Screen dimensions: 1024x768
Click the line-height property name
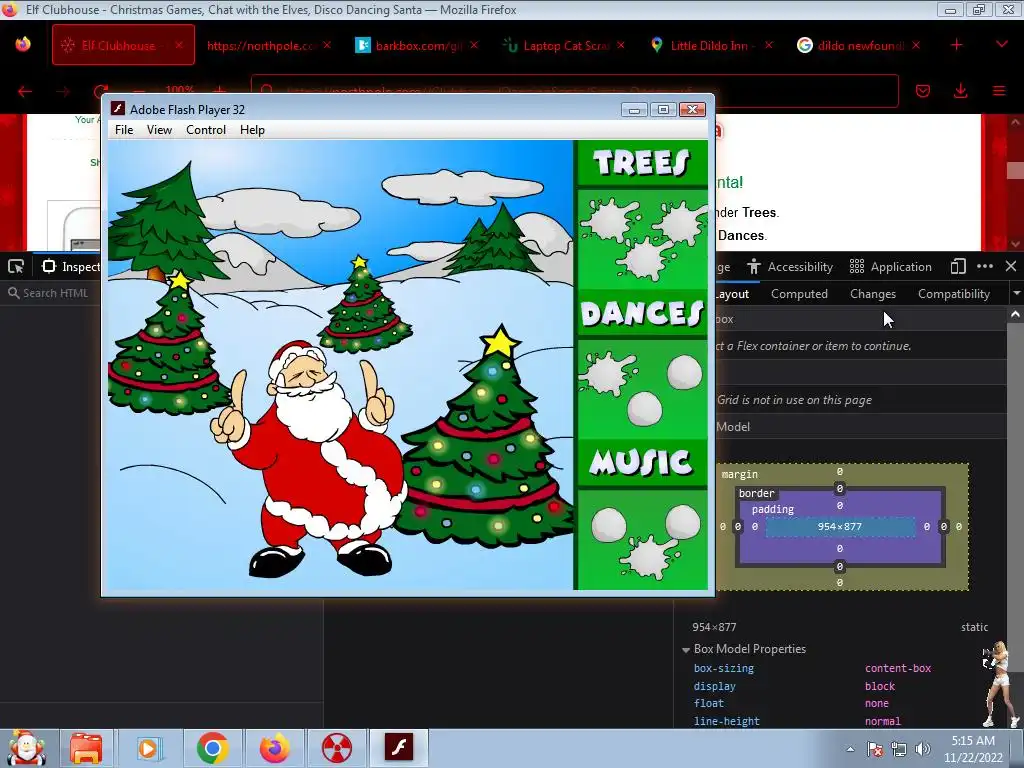(x=726, y=721)
